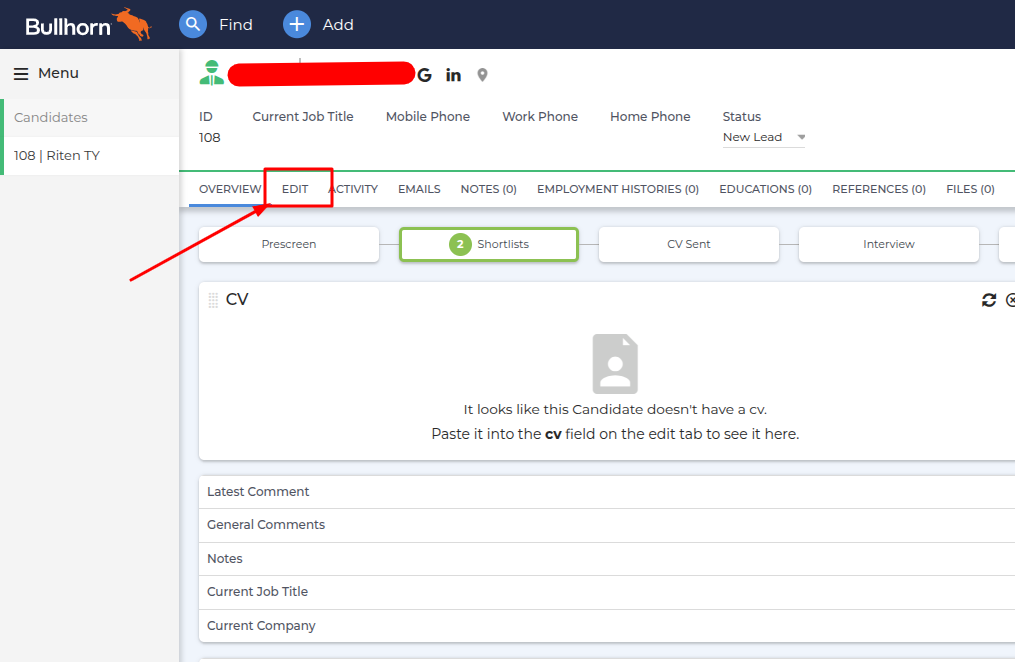
Task: Select the CV Sent stage
Action: 688,243
